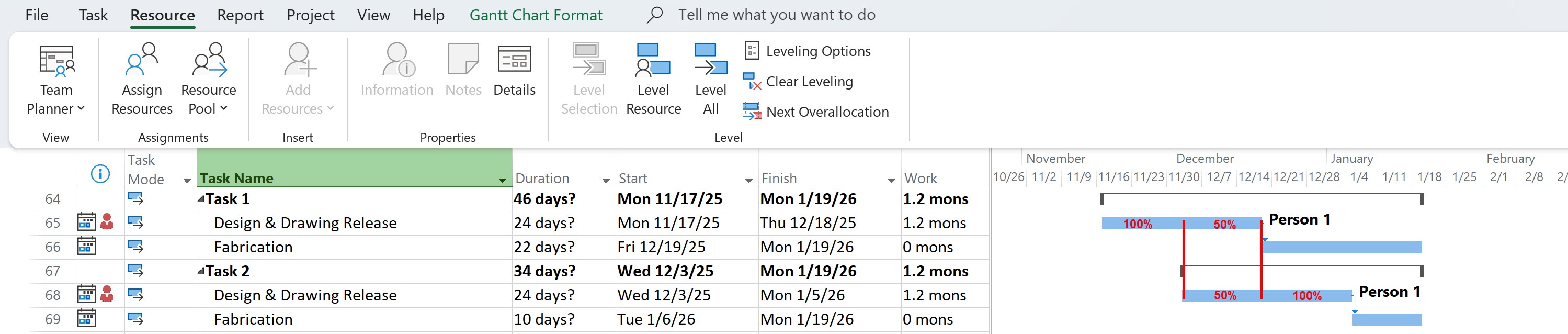Screen dimensions: 1568x334
Task: Open Leveling Options
Action: 808,51
